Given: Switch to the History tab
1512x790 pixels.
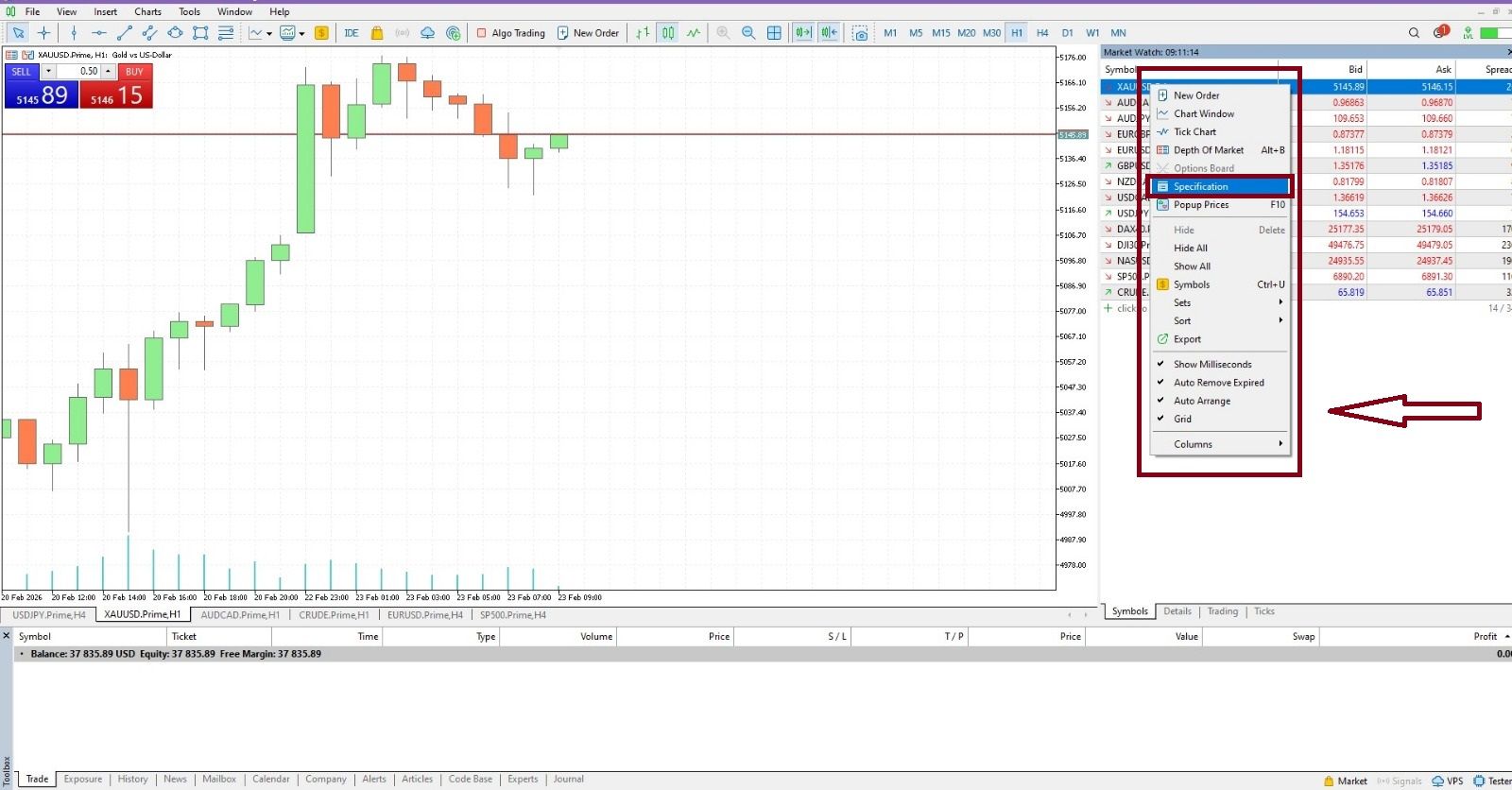Looking at the screenshot, I should click(x=132, y=780).
